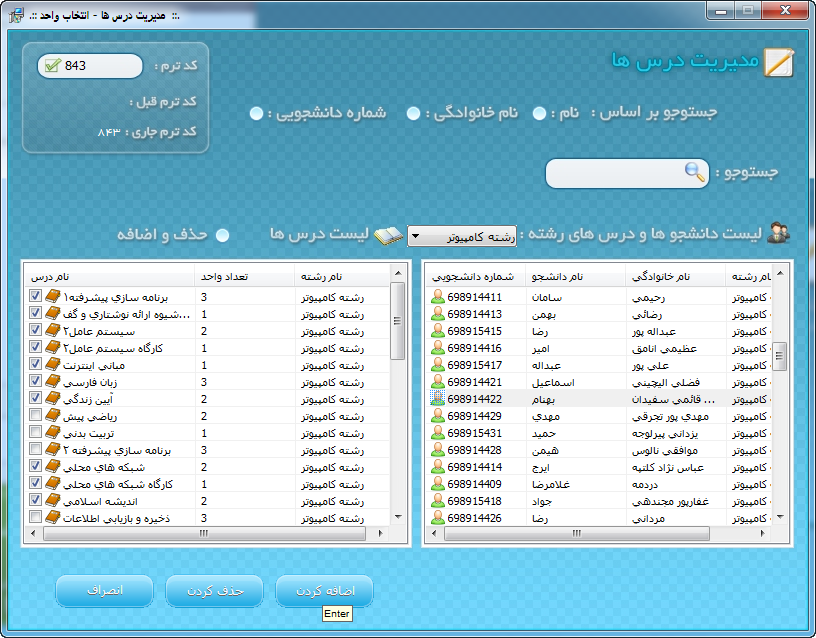Select the حذف و اضافه radio option

tap(223, 234)
